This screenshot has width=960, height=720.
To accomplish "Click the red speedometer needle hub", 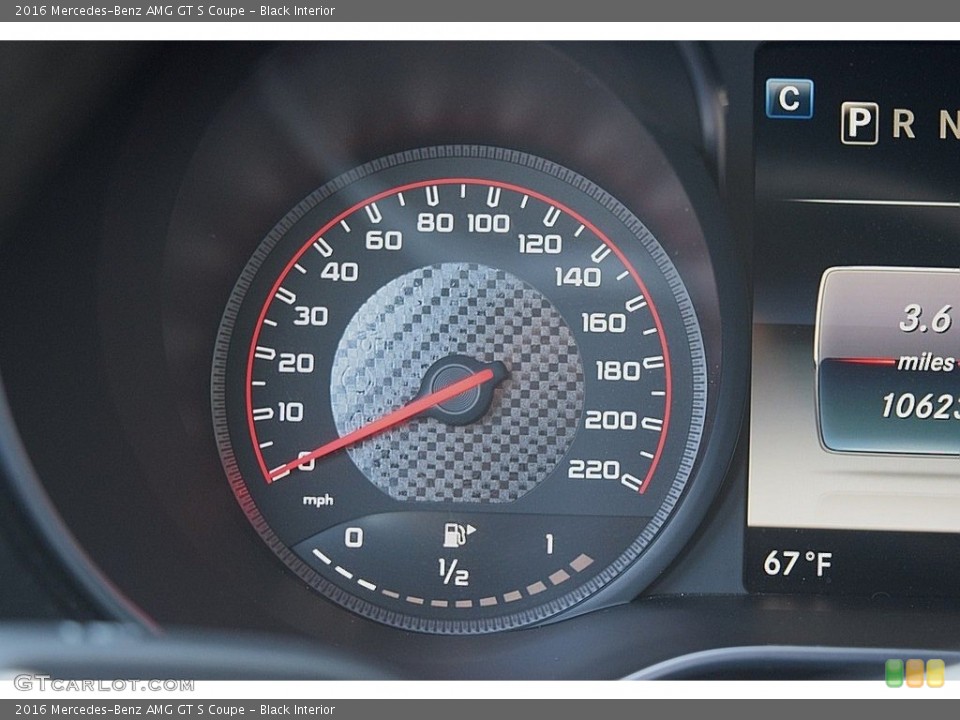I will [456, 388].
